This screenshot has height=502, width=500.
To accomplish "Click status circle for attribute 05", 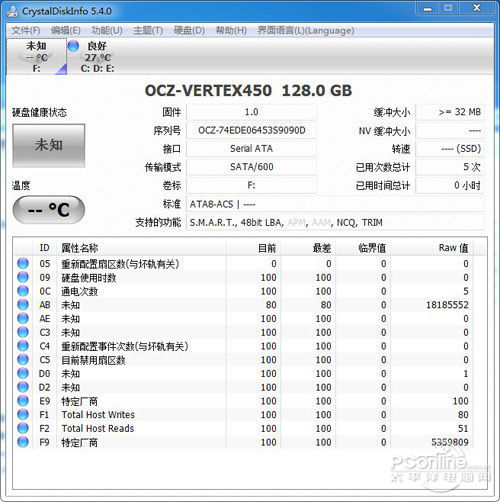I will [23, 263].
